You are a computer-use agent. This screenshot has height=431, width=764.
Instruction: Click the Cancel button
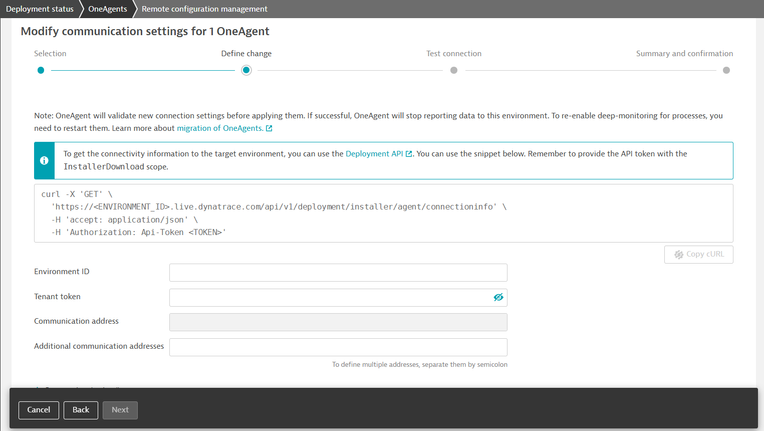click(x=38, y=410)
